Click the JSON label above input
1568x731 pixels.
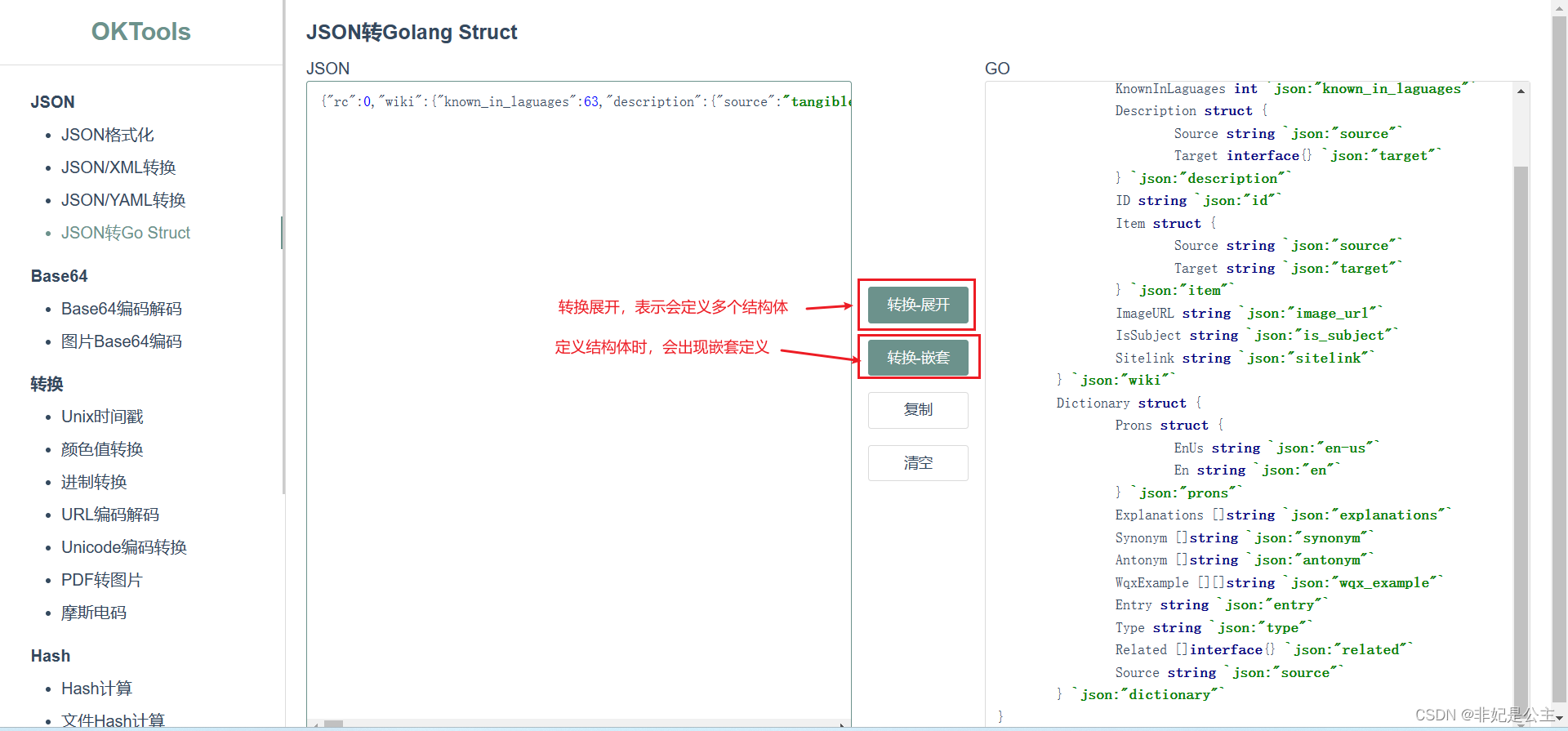point(327,69)
